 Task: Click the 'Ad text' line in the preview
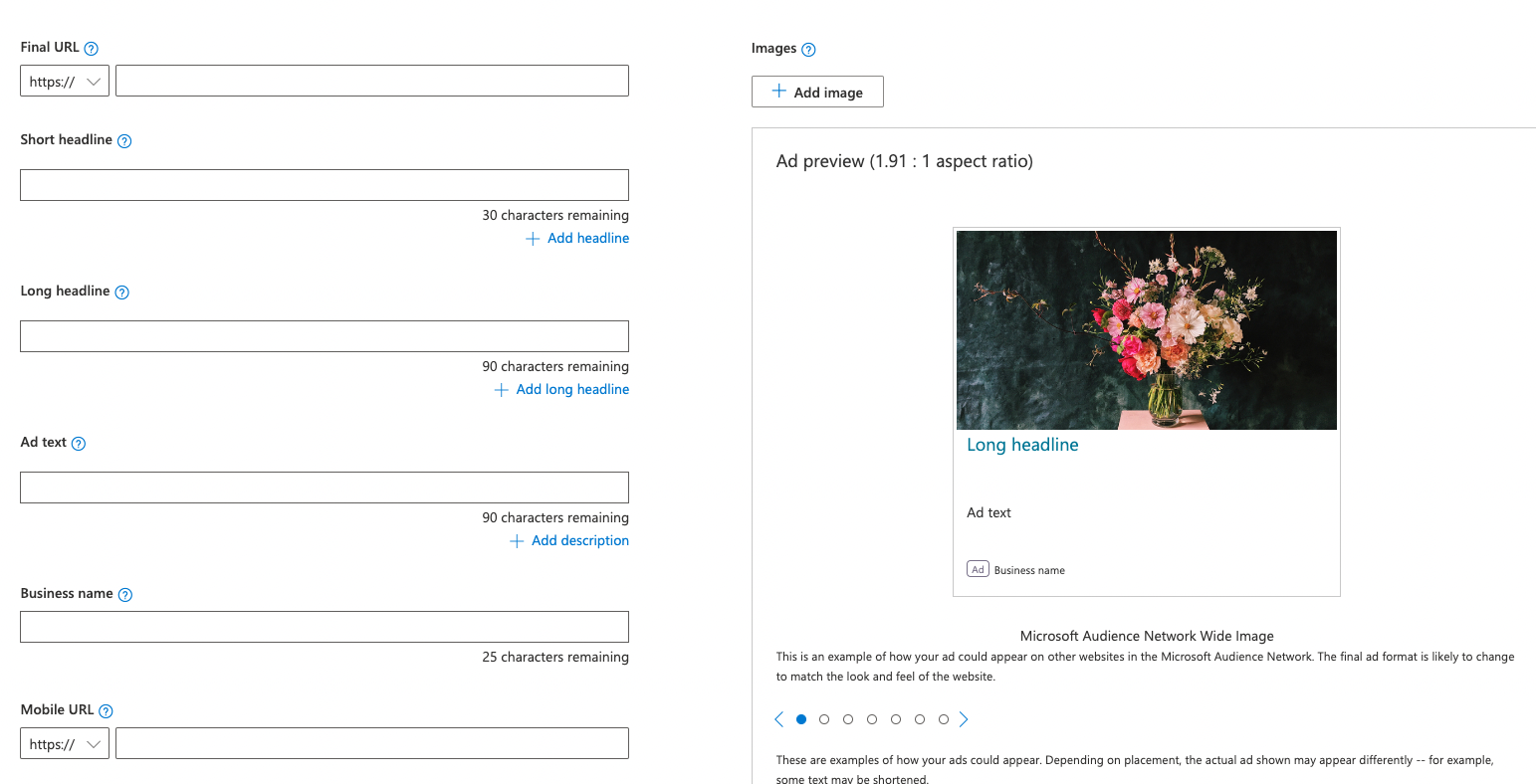(x=988, y=512)
